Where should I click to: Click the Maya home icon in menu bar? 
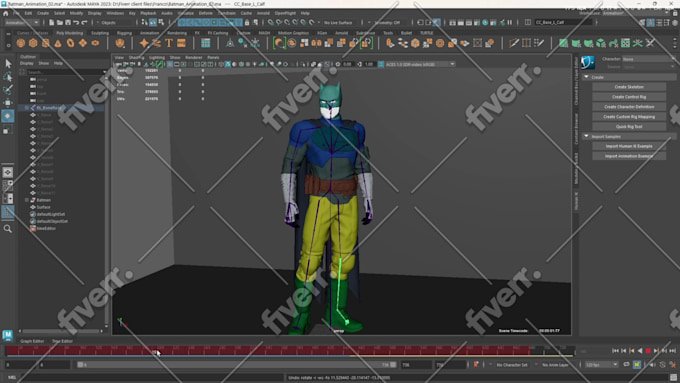pyautogui.click(x=6, y=13)
